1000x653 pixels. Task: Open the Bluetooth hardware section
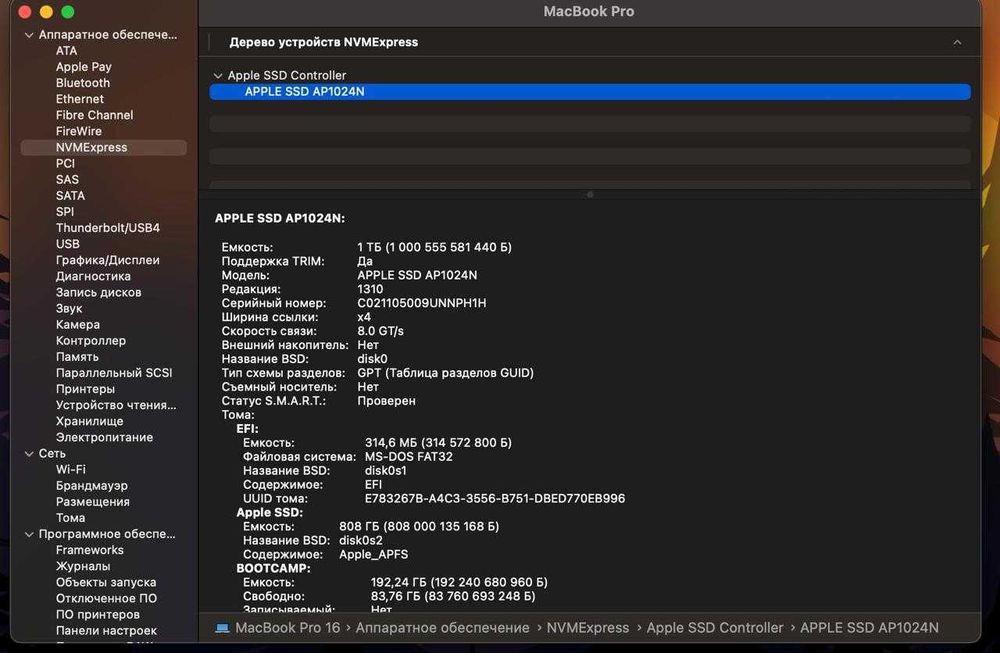(x=83, y=83)
